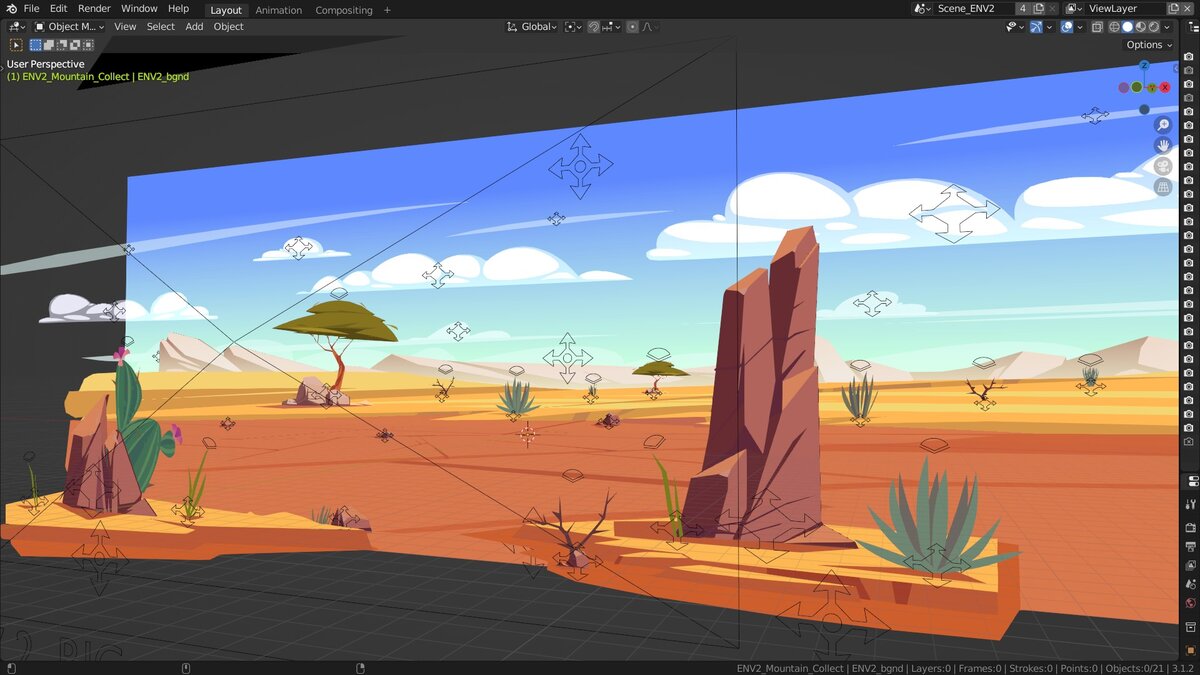Select the Select Box tool icon
The width and height of the screenshot is (1200, 675).
point(16,45)
